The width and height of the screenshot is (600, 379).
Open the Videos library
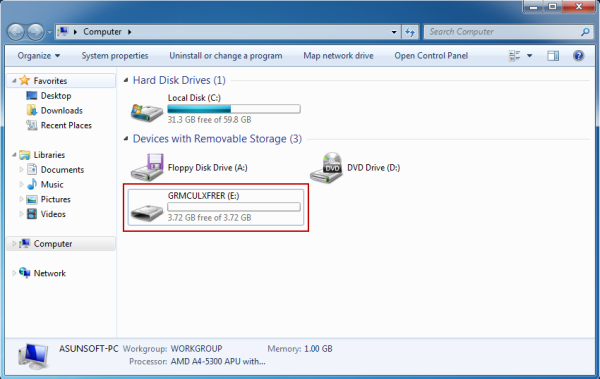point(53,214)
